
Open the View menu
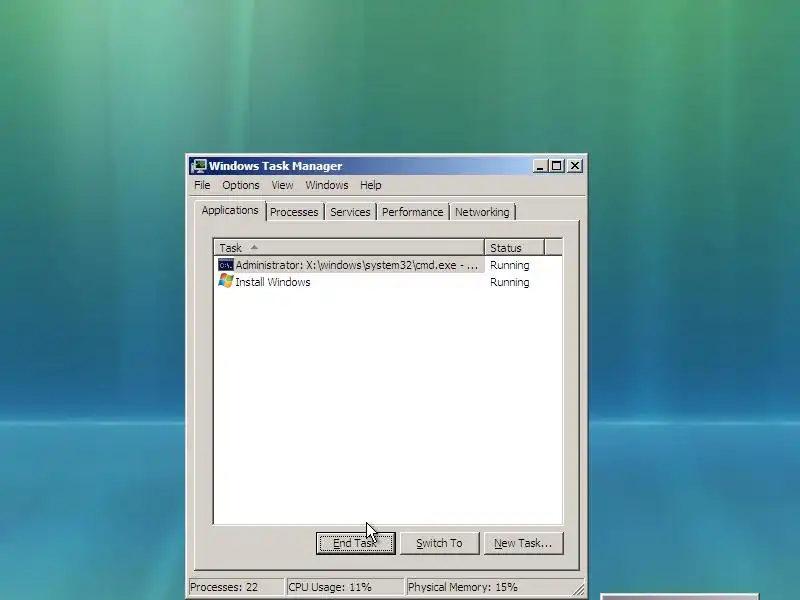282,185
